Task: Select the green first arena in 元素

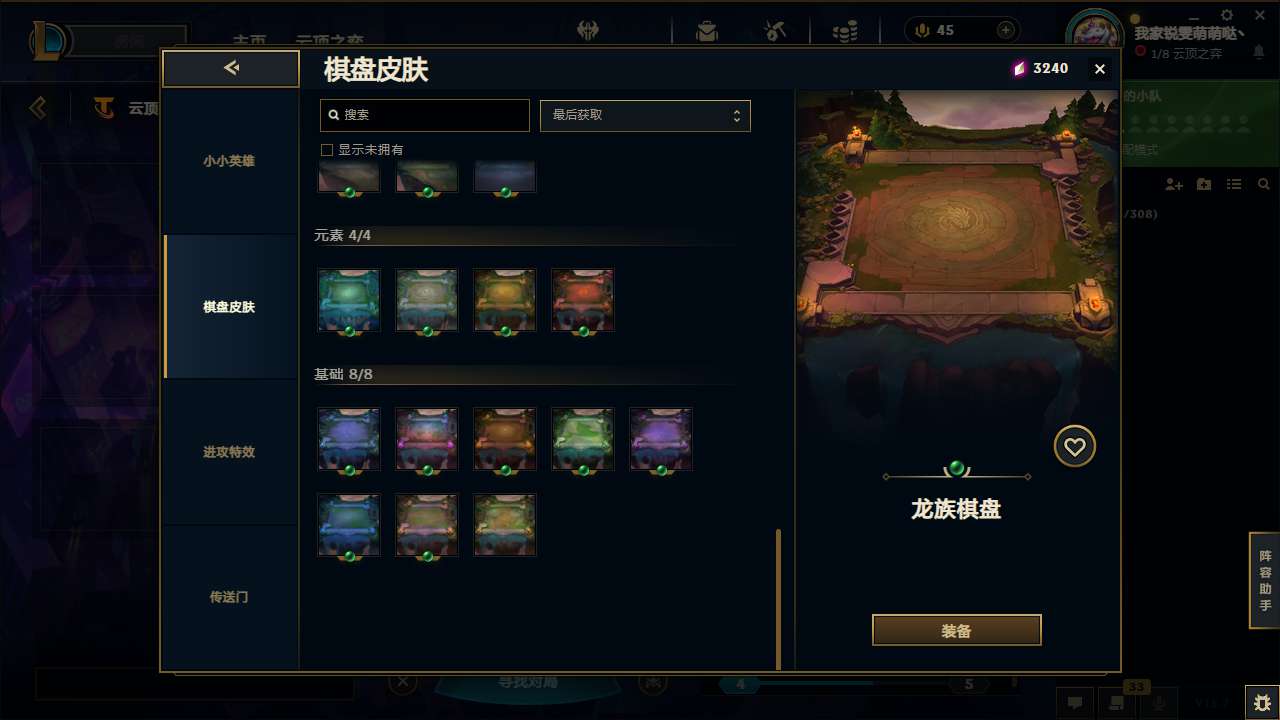Action: (349, 300)
